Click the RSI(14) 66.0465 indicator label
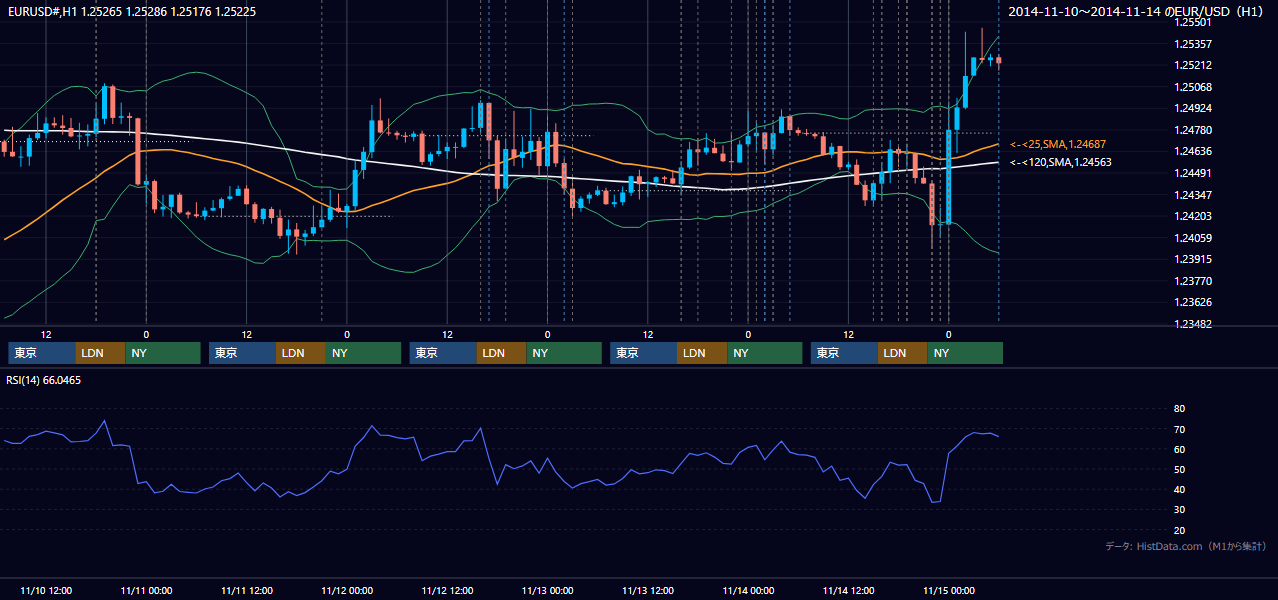 coord(44,380)
